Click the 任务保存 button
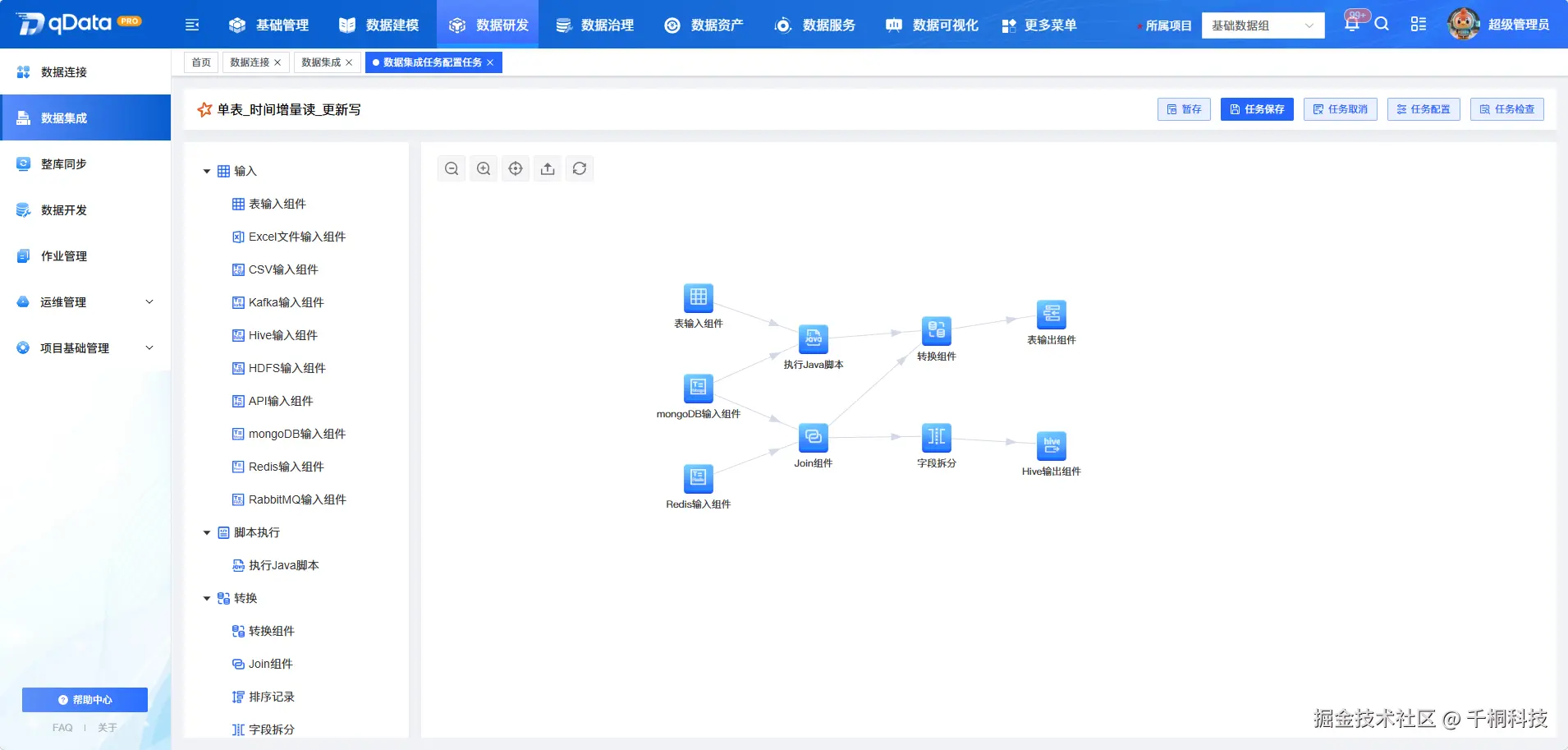The image size is (1568, 750). tap(1257, 109)
